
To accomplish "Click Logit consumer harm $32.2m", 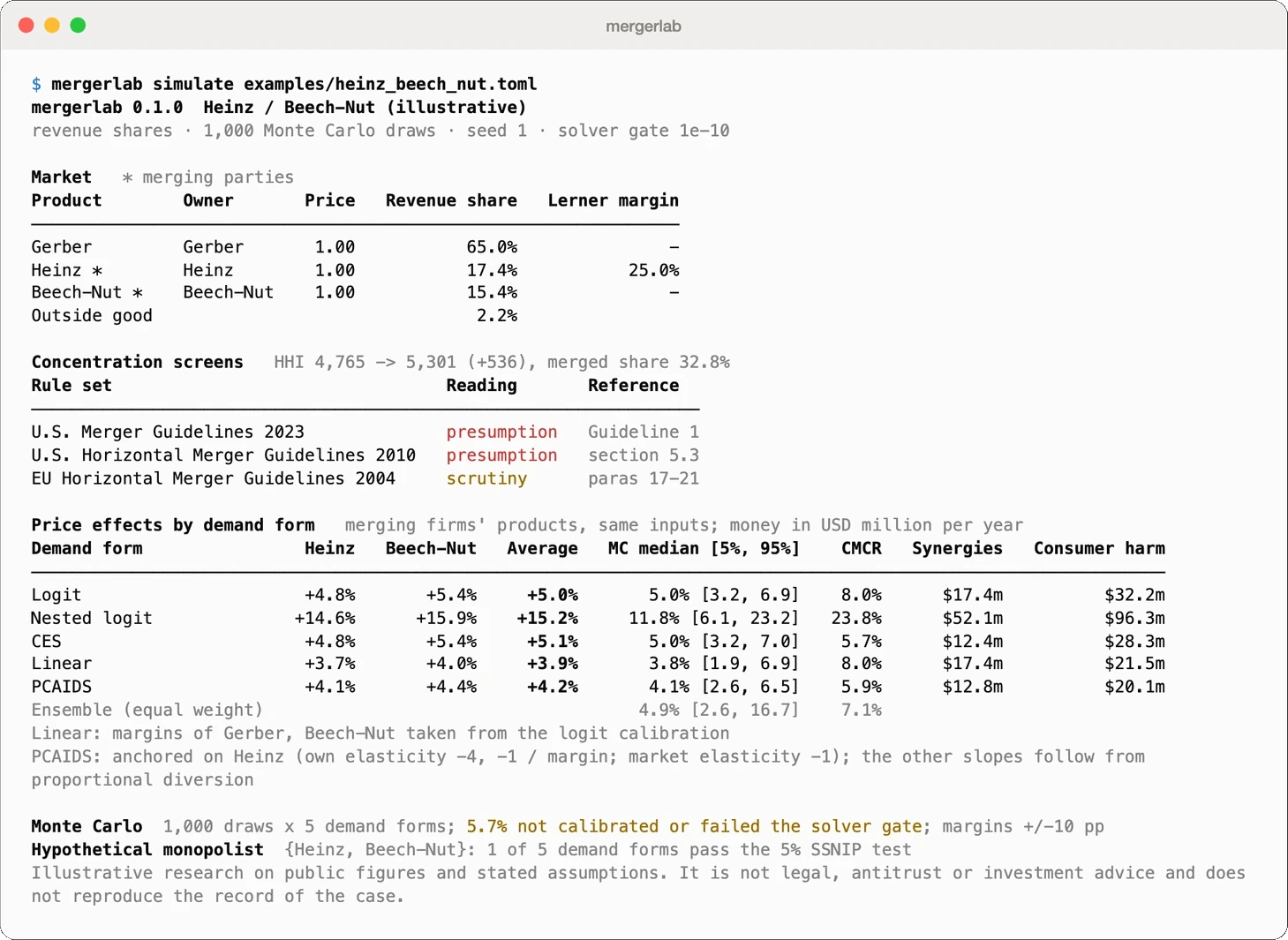I will (x=1134, y=595).
